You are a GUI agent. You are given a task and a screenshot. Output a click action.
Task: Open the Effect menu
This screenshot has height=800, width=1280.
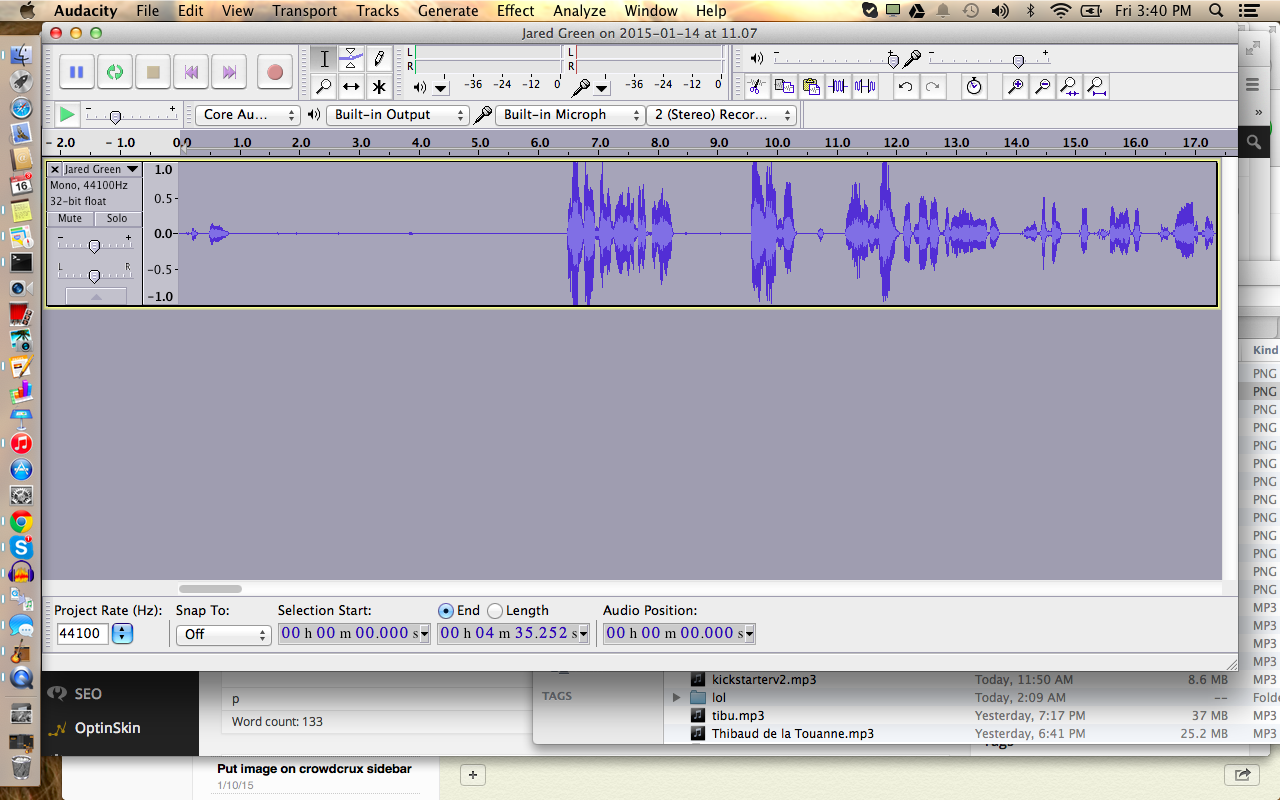click(x=515, y=11)
